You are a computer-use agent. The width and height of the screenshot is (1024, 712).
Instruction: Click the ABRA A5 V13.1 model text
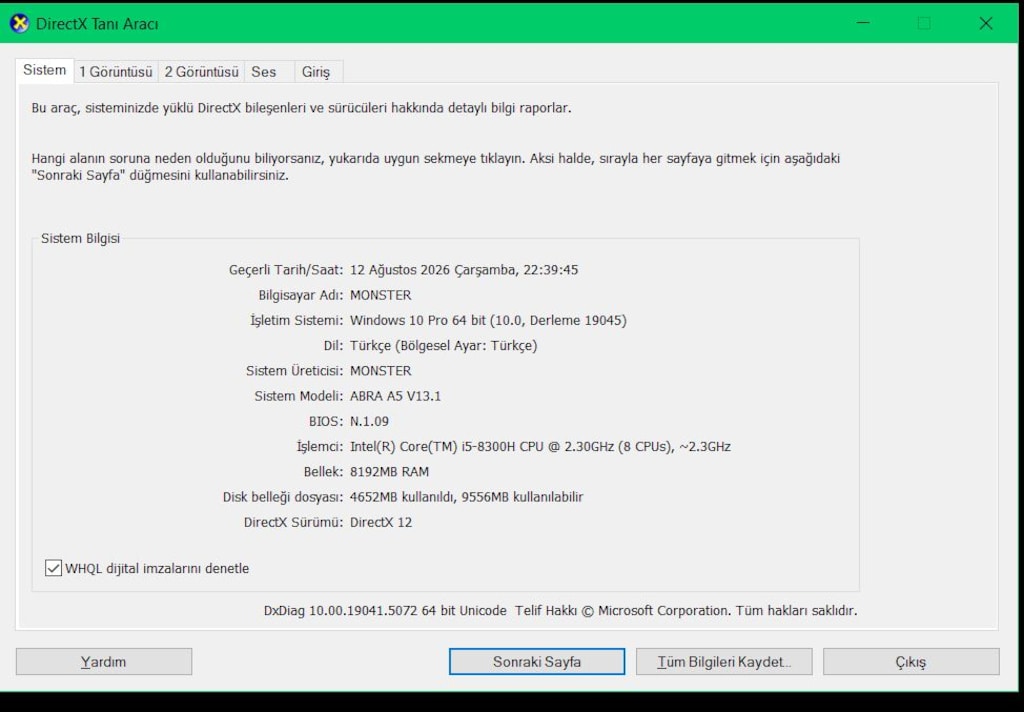click(x=396, y=396)
